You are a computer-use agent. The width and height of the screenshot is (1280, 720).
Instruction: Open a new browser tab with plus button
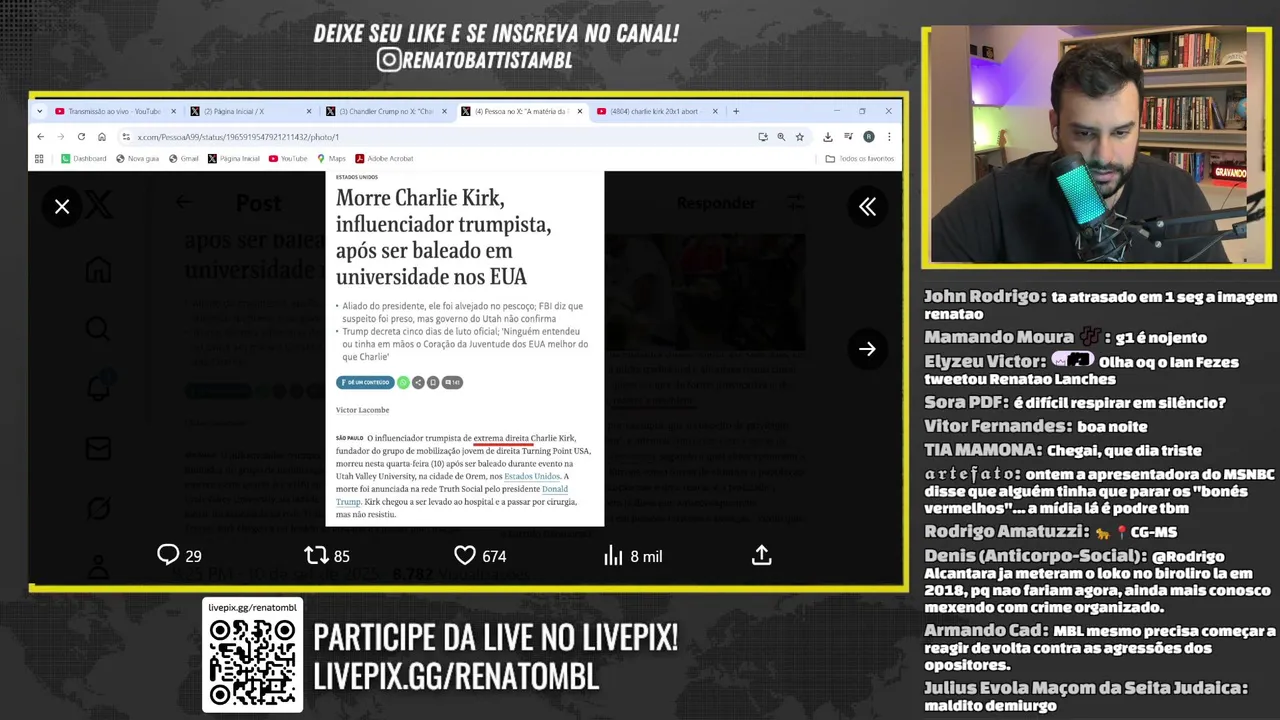point(736,111)
